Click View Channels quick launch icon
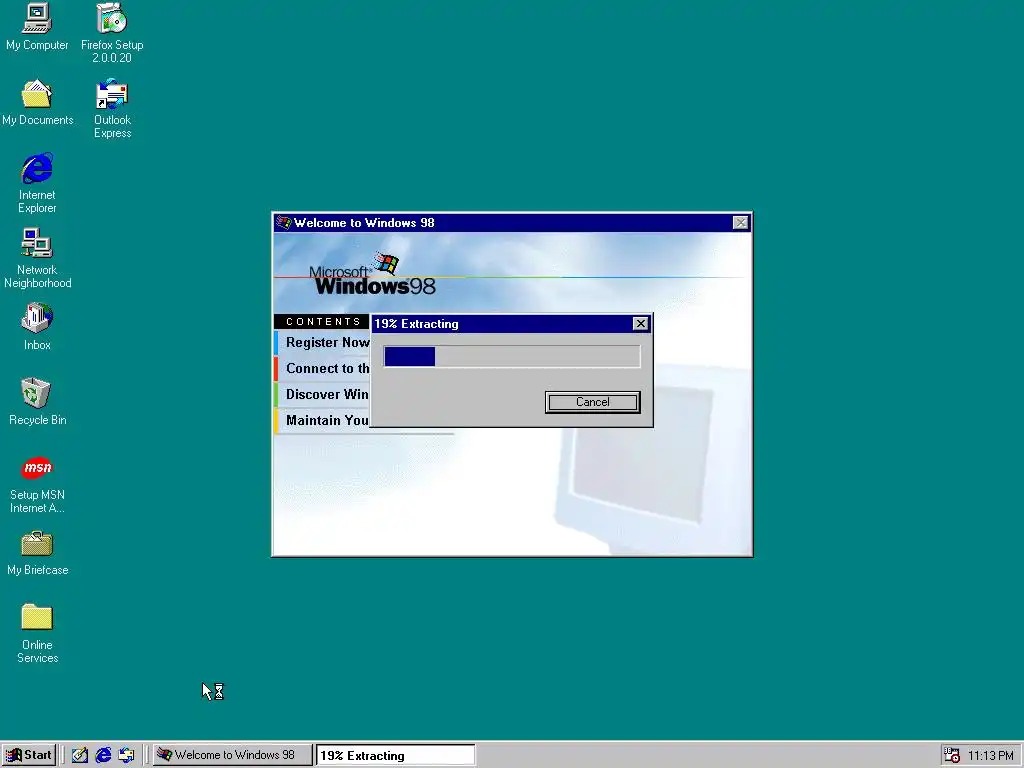Viewport: 1024px width, 768px height. (x=127, y=756)
